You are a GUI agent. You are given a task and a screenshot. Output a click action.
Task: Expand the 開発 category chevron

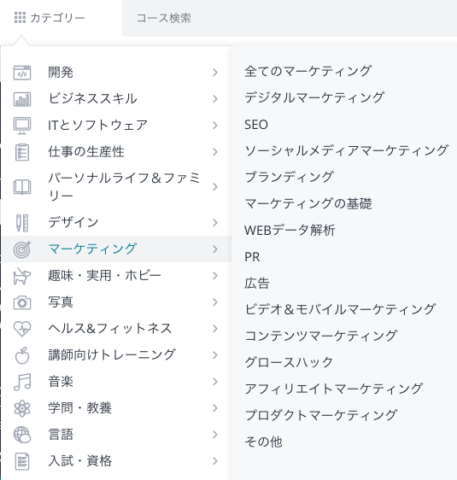215,72
